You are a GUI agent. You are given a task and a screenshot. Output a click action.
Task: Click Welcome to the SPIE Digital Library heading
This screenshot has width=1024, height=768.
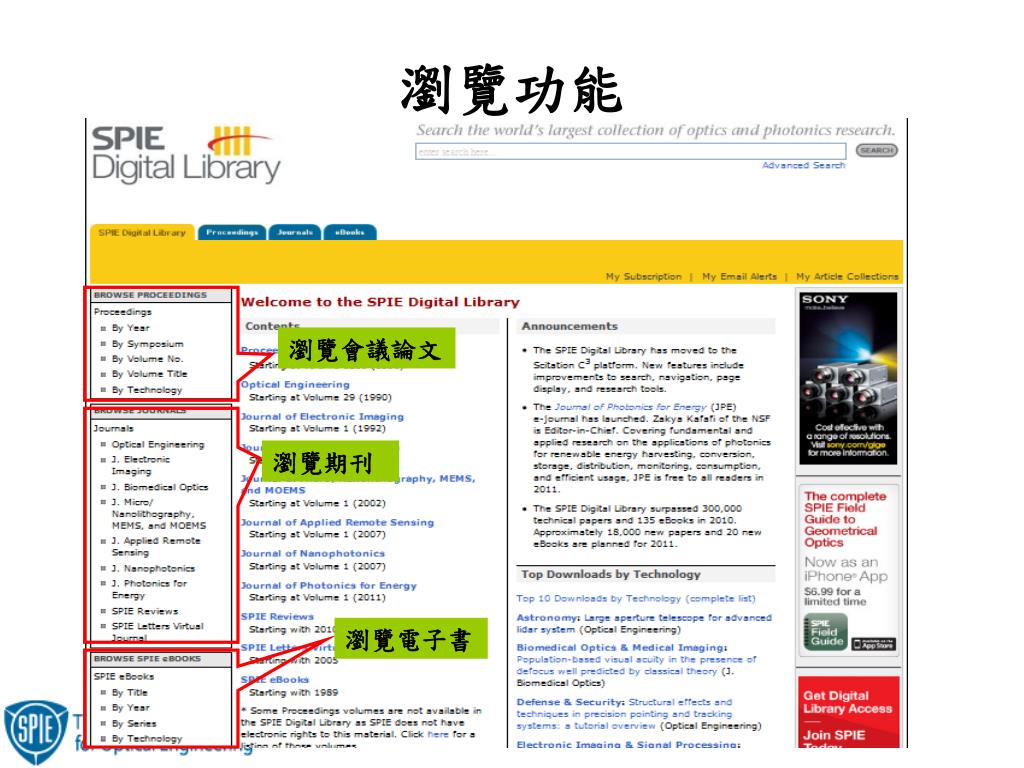pyautogui.click(x=380, y=302)
